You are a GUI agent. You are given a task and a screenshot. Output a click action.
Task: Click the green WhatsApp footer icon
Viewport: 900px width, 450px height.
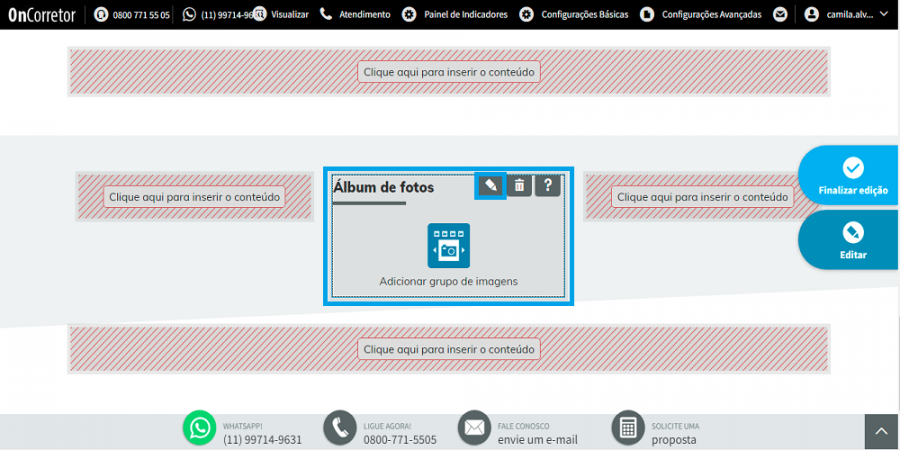(x=199, y=428)
